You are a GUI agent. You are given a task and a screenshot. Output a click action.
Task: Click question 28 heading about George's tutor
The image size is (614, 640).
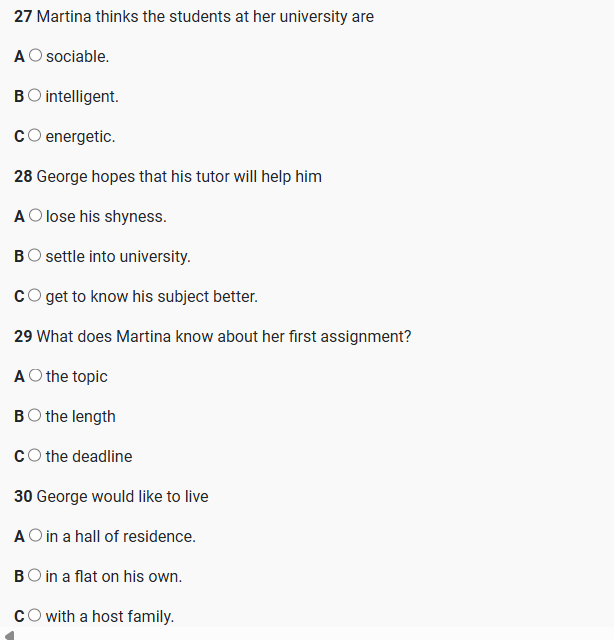tap(168, 177)
